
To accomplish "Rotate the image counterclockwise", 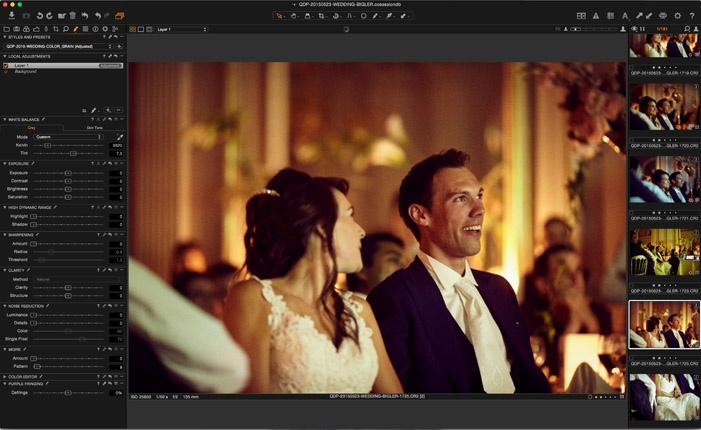I will point(40,16).
